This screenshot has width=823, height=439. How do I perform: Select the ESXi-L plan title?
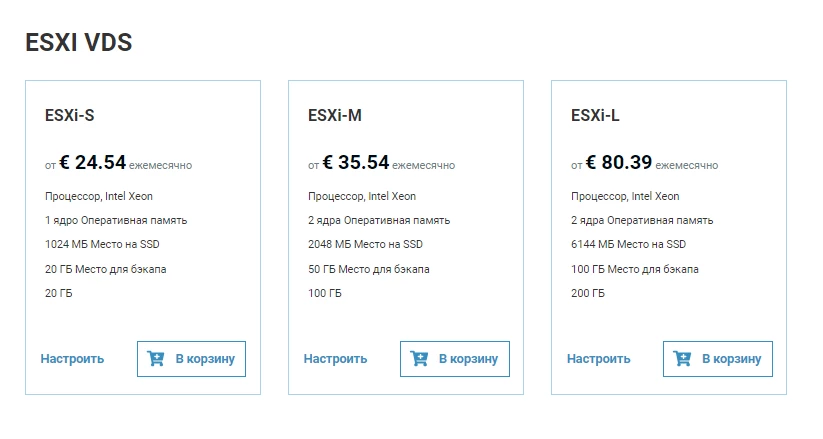point(595,116)
